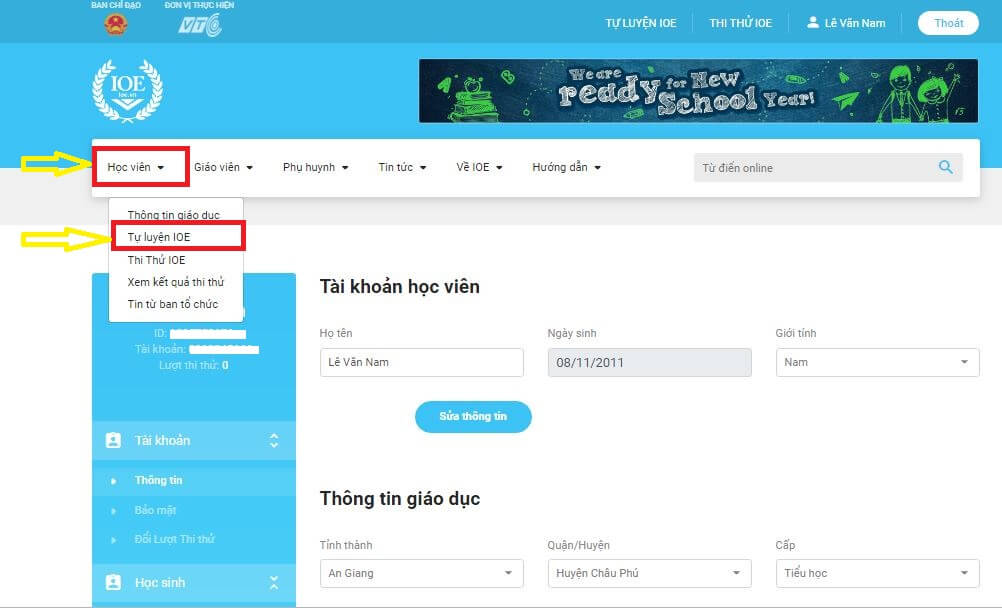Click the New School Year banner
The width and height of the screenshot is (1002, 608).
(x=698, y=91)
